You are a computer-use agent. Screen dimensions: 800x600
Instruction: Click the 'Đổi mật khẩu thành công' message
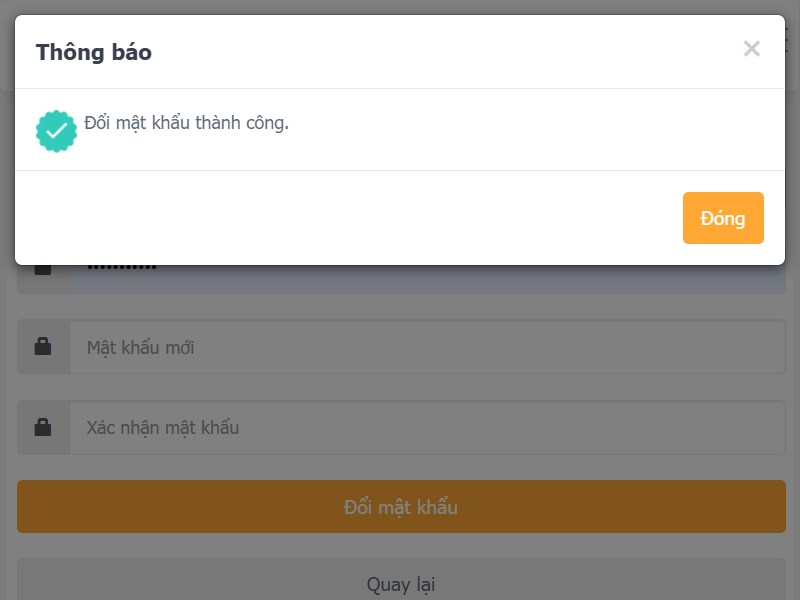coord(186,123)
